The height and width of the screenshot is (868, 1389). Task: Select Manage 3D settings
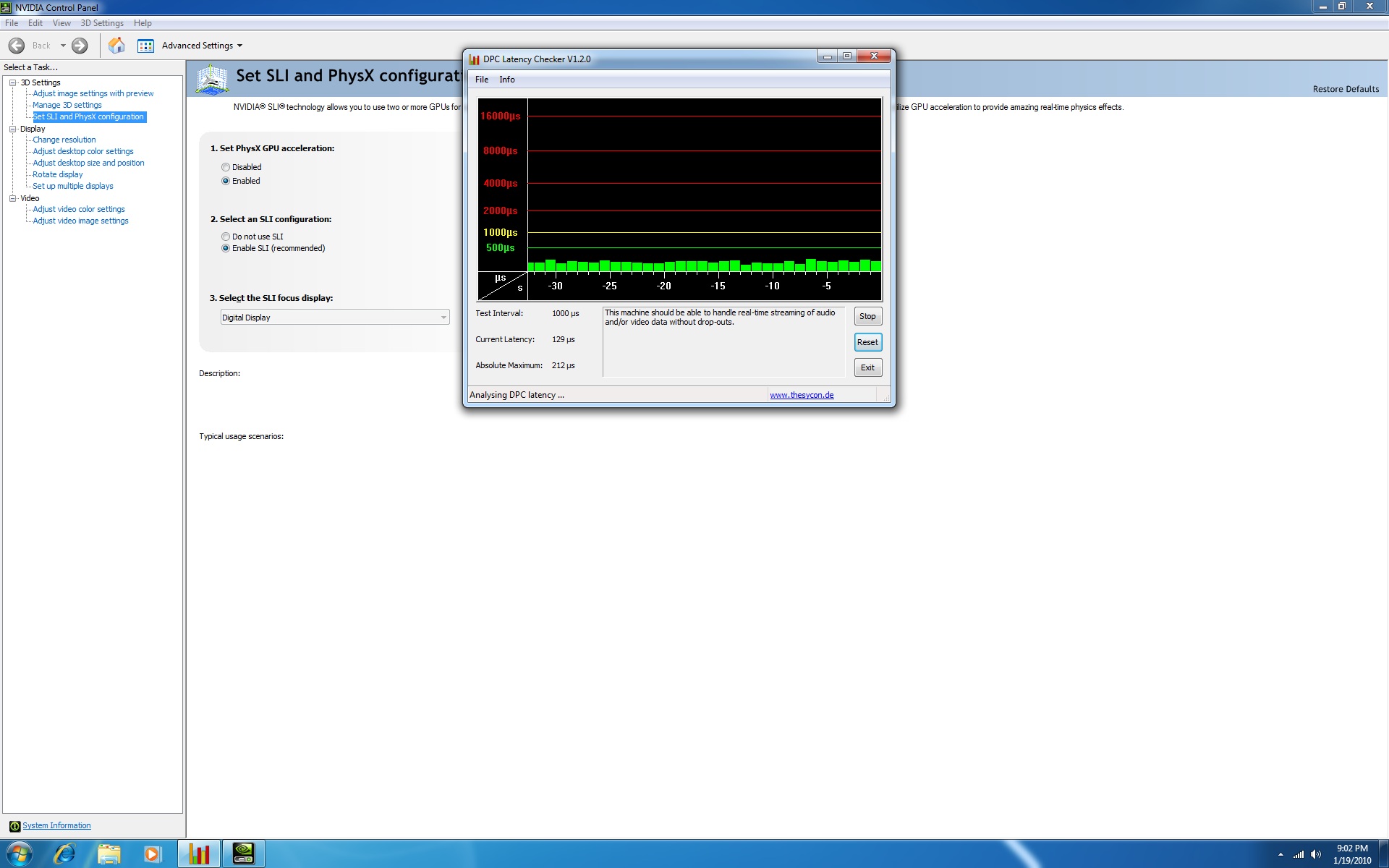[67, 105]
